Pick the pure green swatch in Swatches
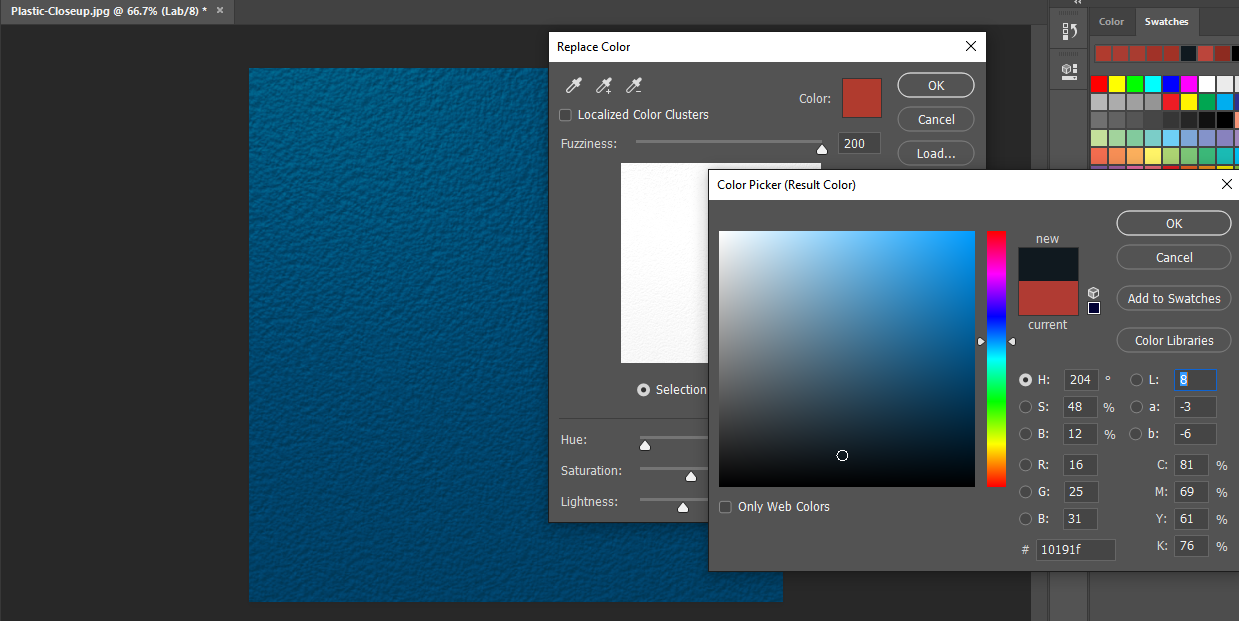 (1135, 83)
